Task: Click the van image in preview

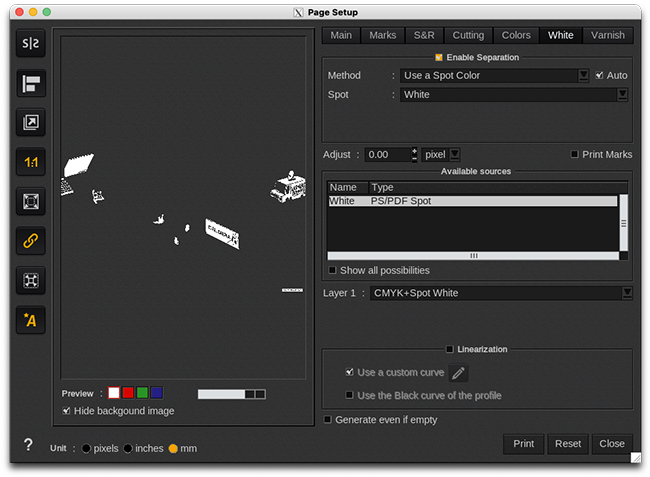Action: coord(289,187)
